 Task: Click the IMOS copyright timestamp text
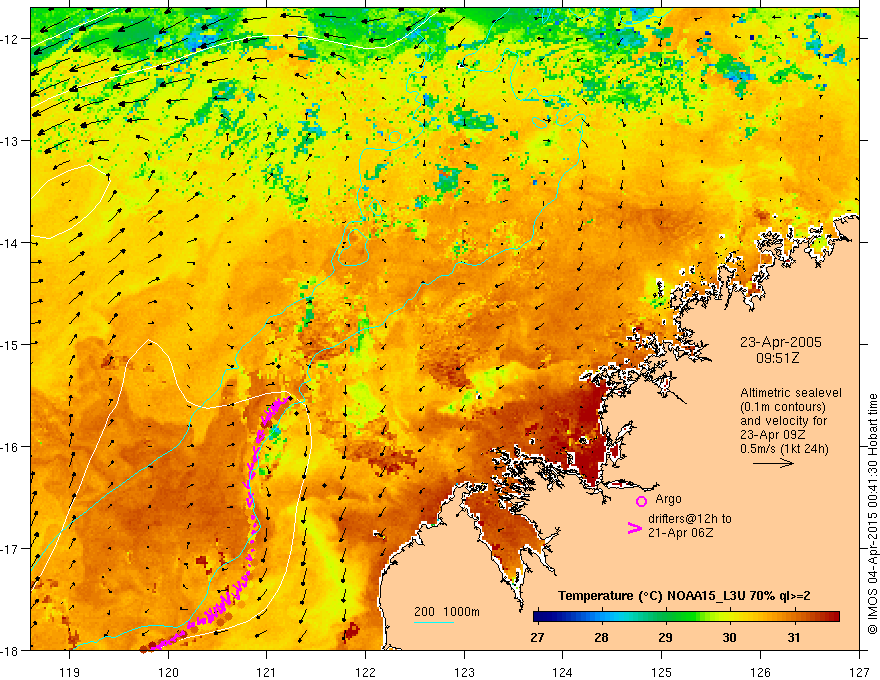(872, 514)
